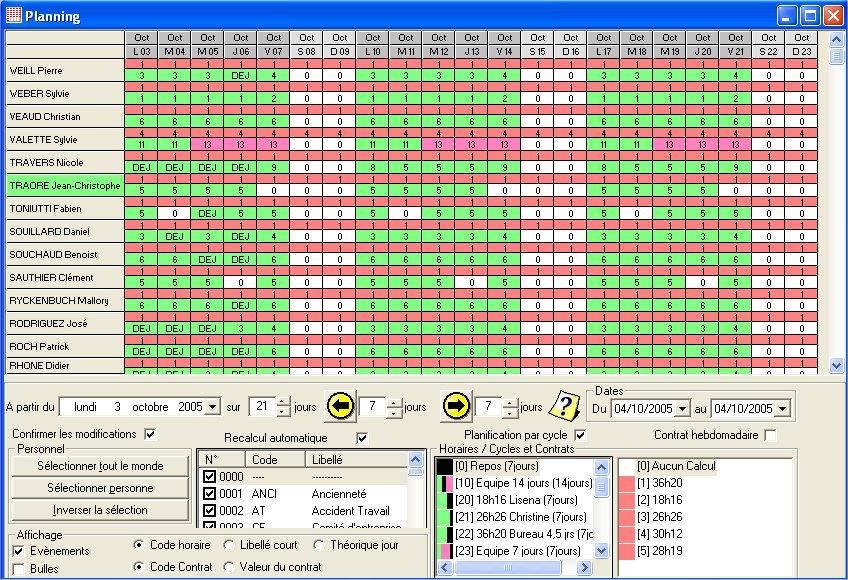Open the Du date dropdown arrow
The height and width of the screenshot is (580, 848).
(683, 408)
